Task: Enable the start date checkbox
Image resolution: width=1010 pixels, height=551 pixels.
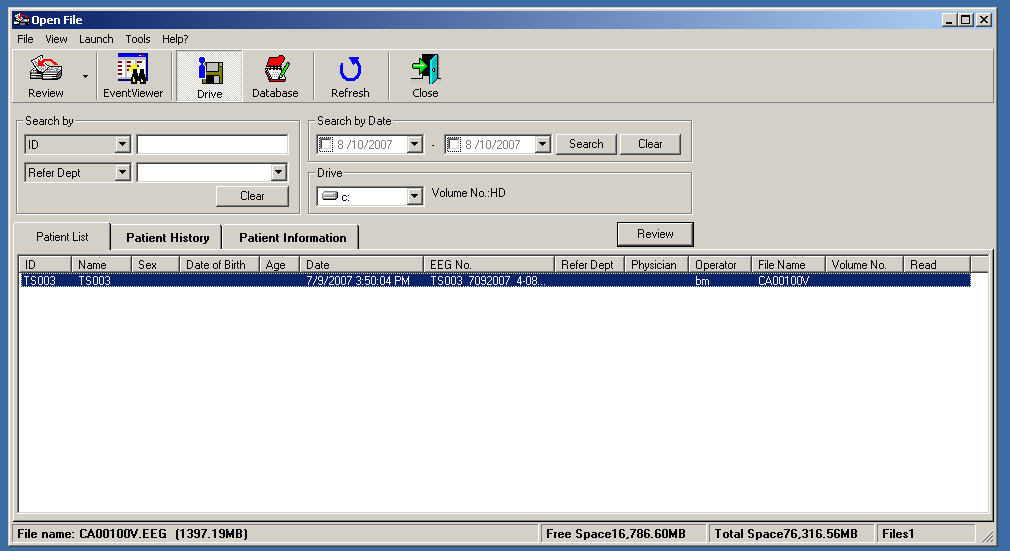Action: 325,145
